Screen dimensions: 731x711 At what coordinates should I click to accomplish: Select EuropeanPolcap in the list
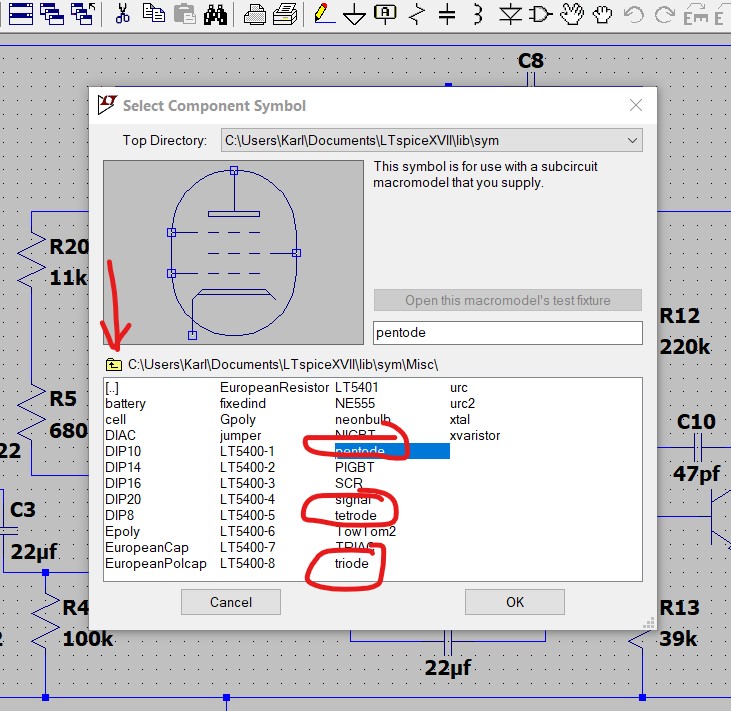pos(156,563)
